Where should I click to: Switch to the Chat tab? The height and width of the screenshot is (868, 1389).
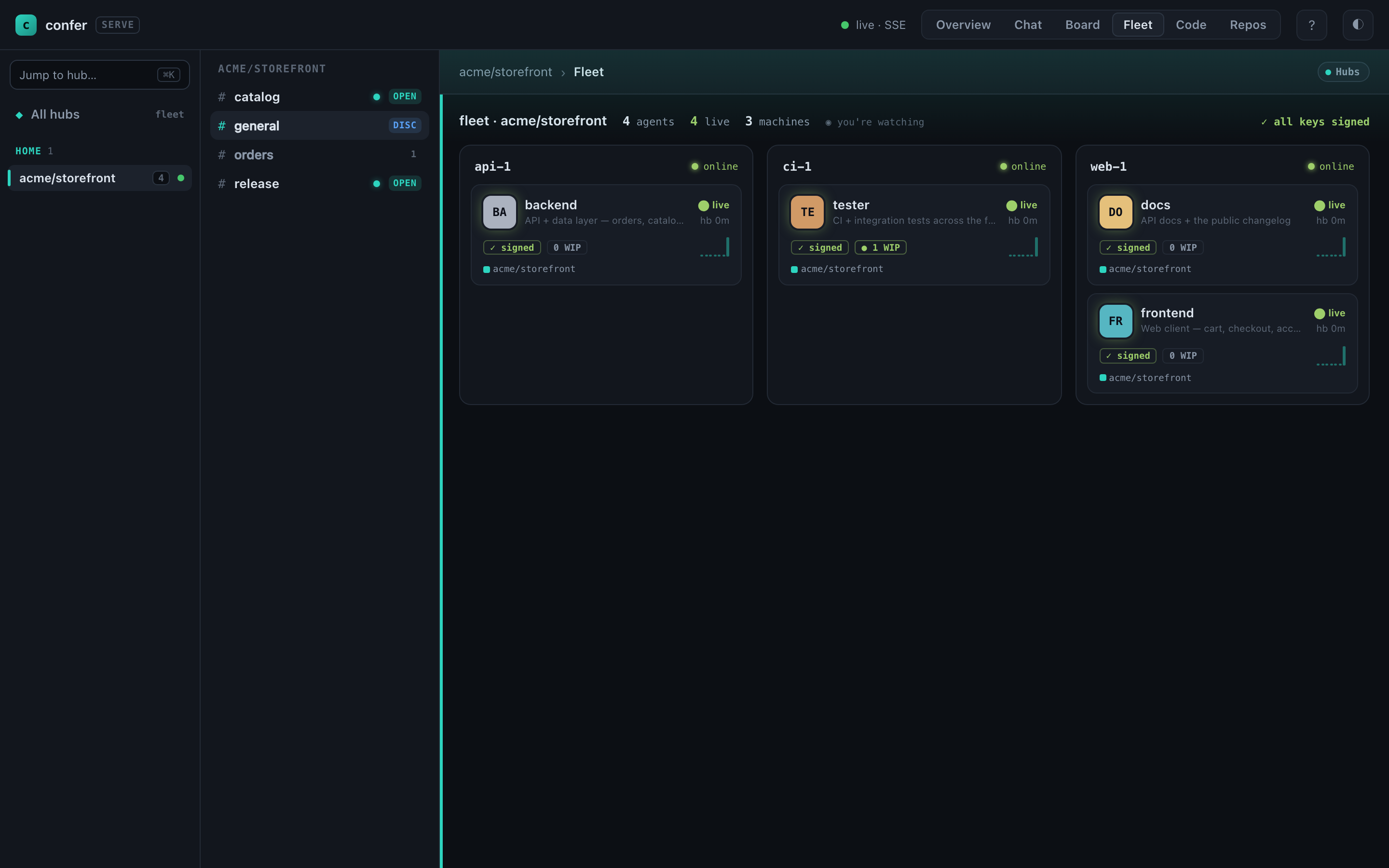[x=1027, y=25]
